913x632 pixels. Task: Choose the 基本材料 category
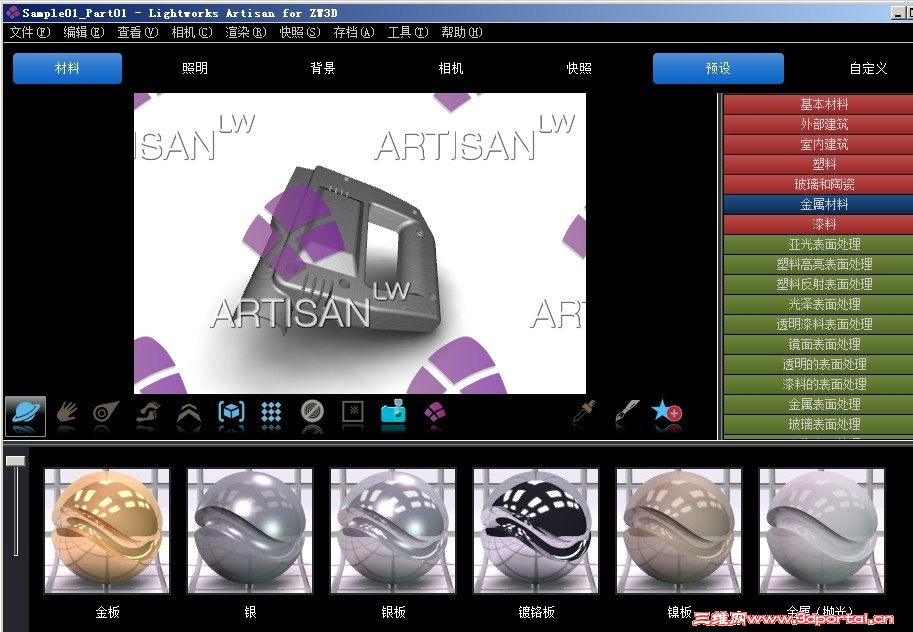tap(818, 104)
